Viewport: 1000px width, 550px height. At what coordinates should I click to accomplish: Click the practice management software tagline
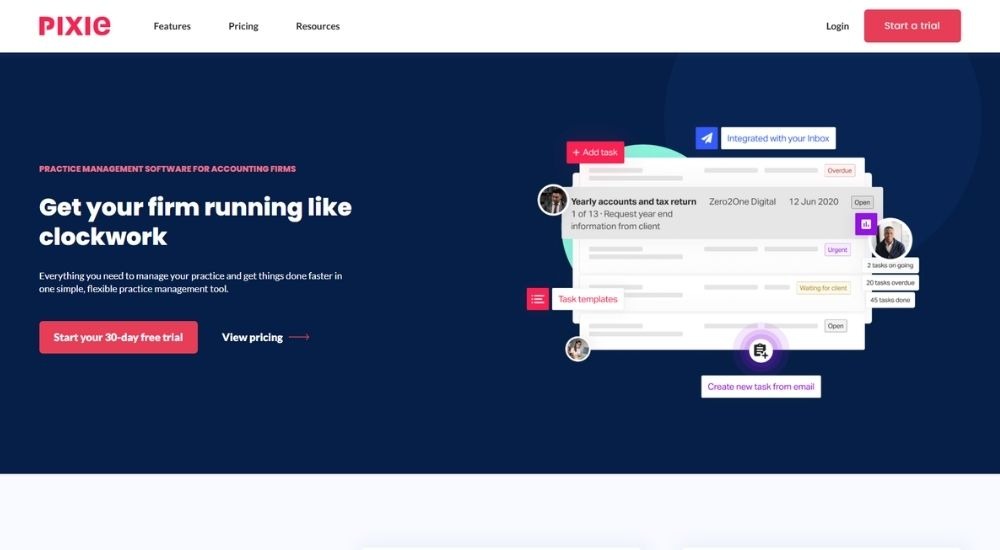[167, 169]
